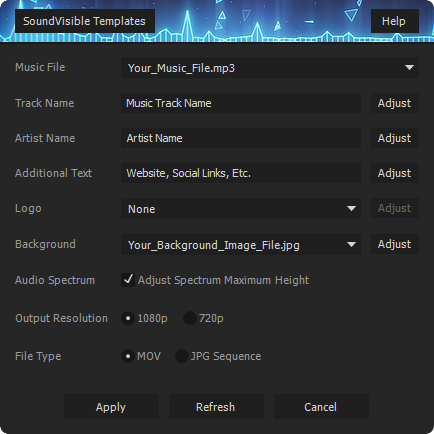Select the 1080p output resolution
Image resolution: width=434 pixels, height=434 pixels.
click(128, 318)
